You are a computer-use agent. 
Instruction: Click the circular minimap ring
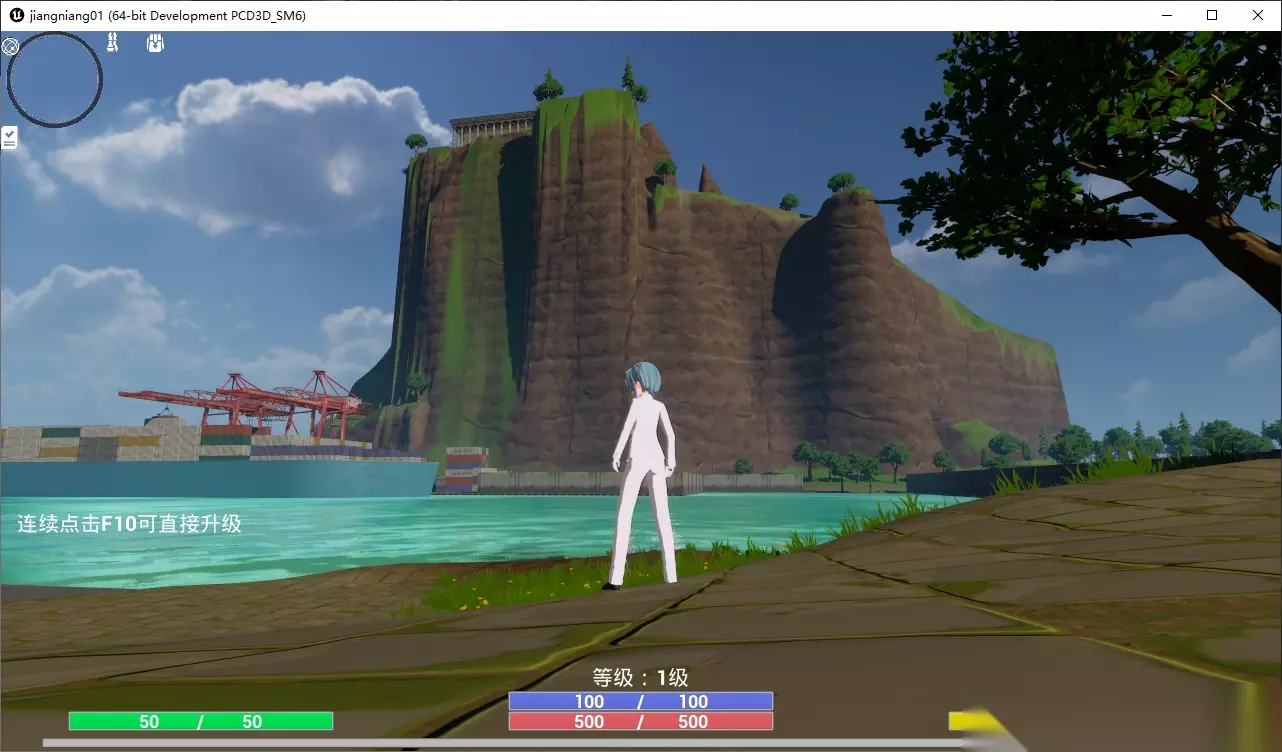(x=55, y=80)
